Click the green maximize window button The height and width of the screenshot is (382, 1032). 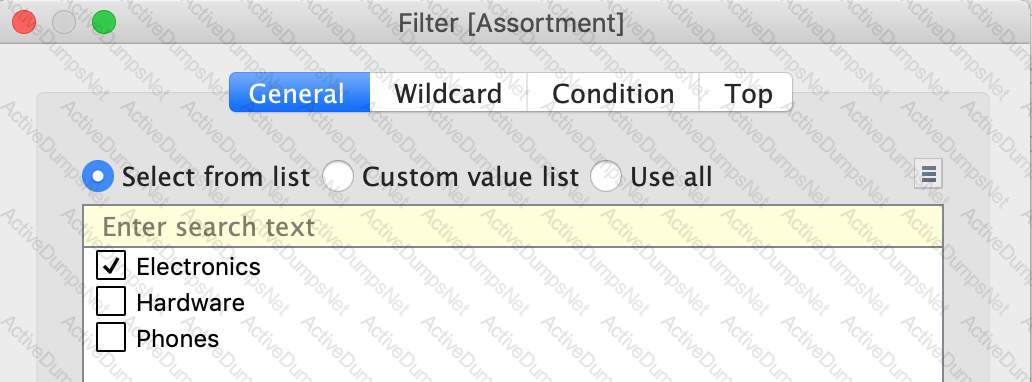[x=103, y=22]
